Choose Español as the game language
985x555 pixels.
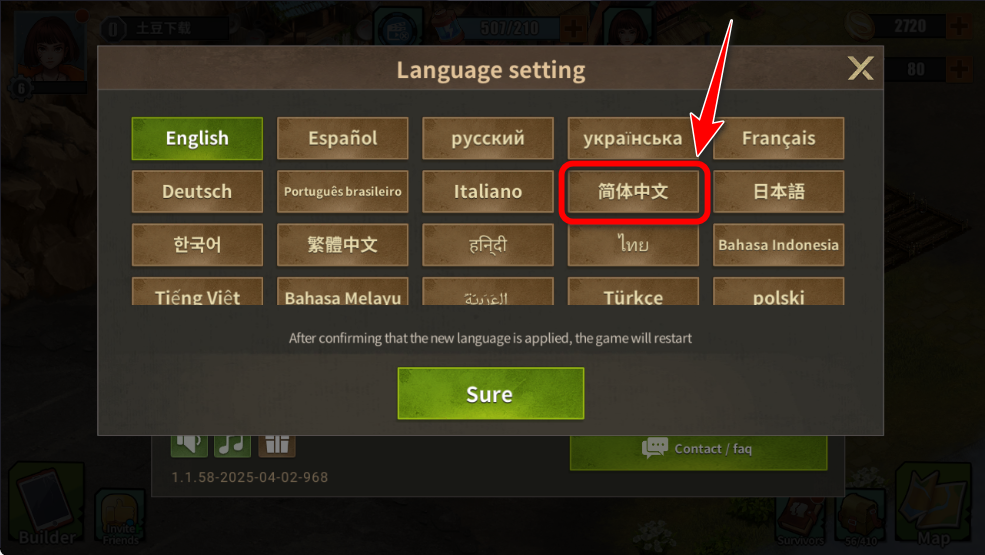tap(342, 138)
